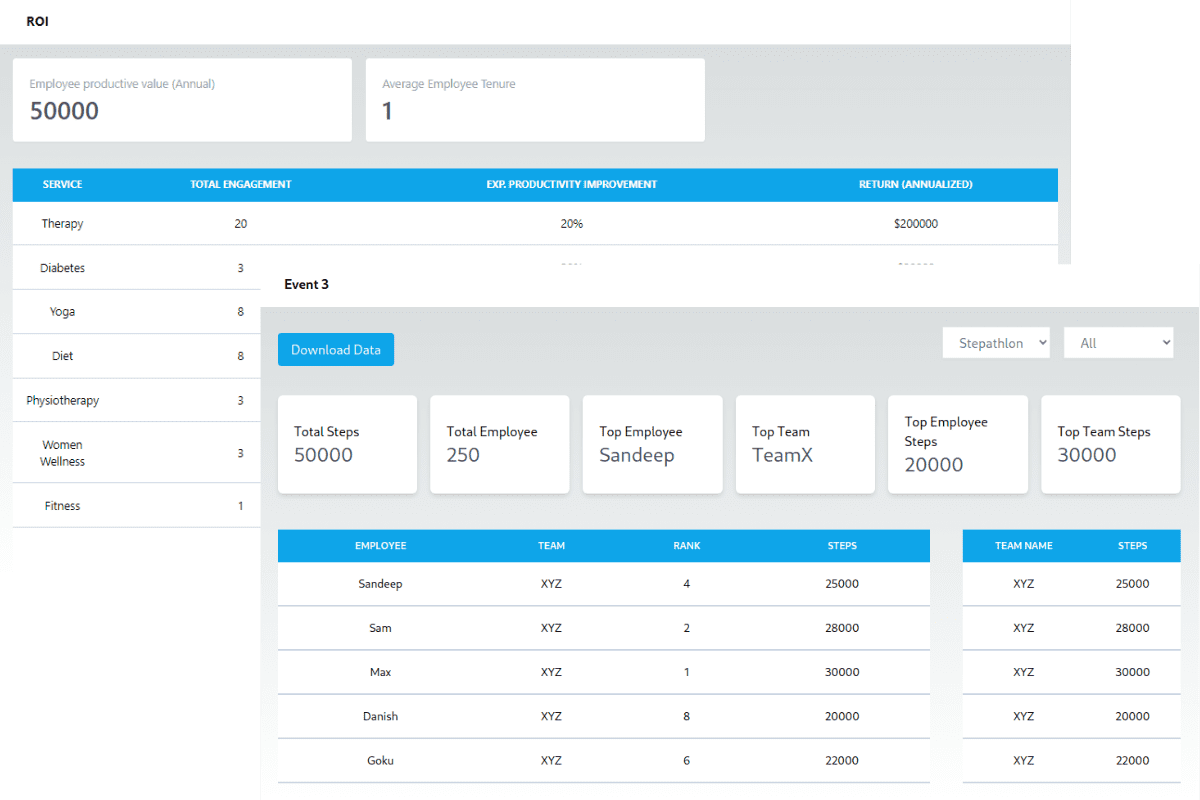
Task: Expand the All filter dropdown
Action: click(1119, 343)
